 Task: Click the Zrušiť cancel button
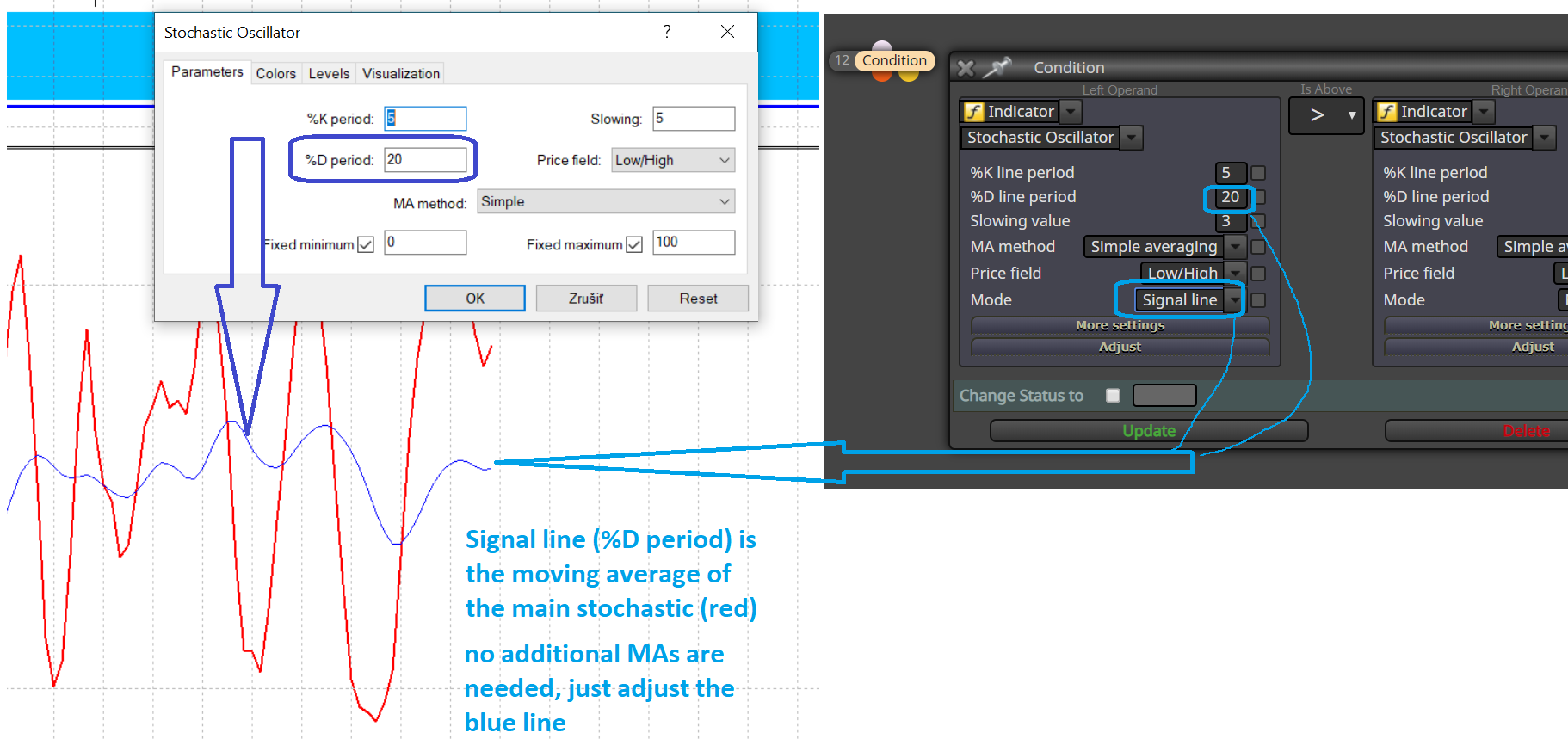pos(586,299)
